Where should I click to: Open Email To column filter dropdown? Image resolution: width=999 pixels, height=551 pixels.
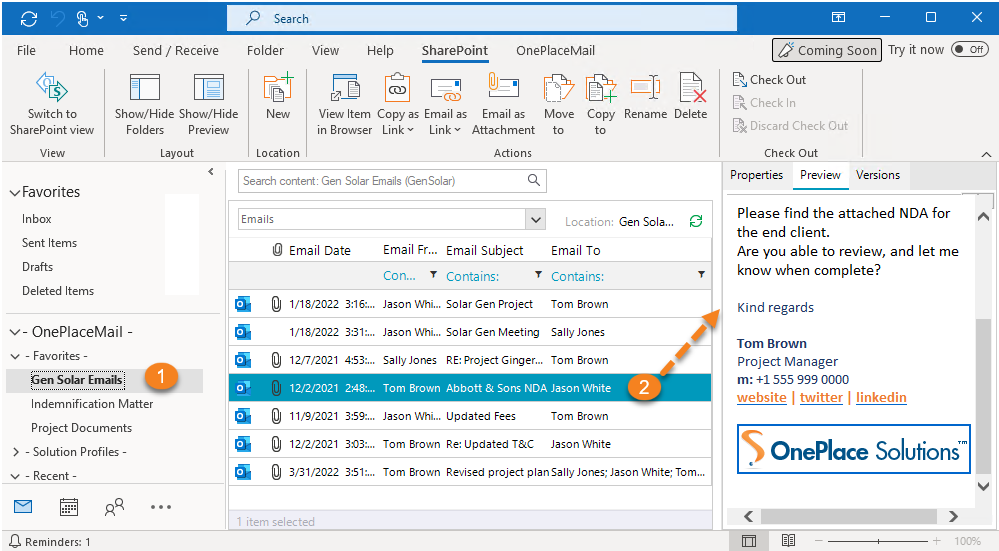tap(701, 275)
